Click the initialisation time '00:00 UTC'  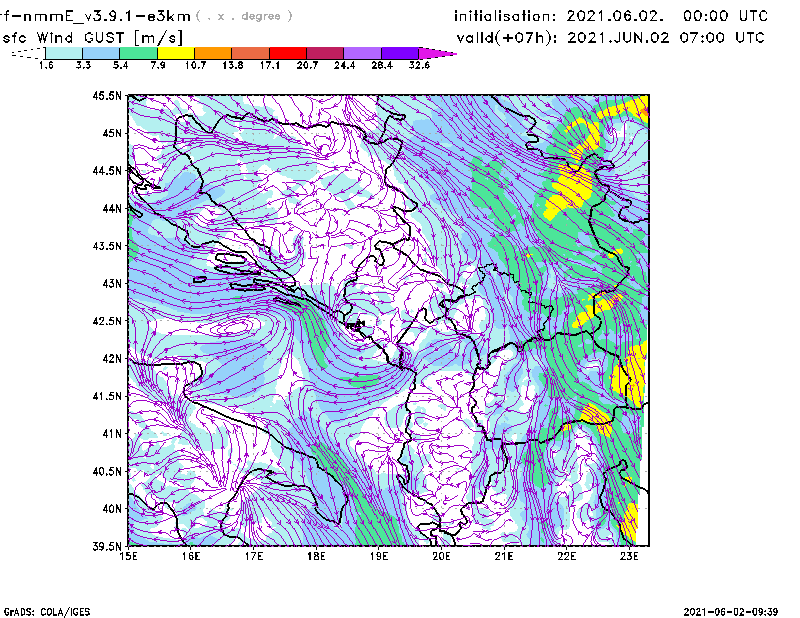[x=725, y=16]
